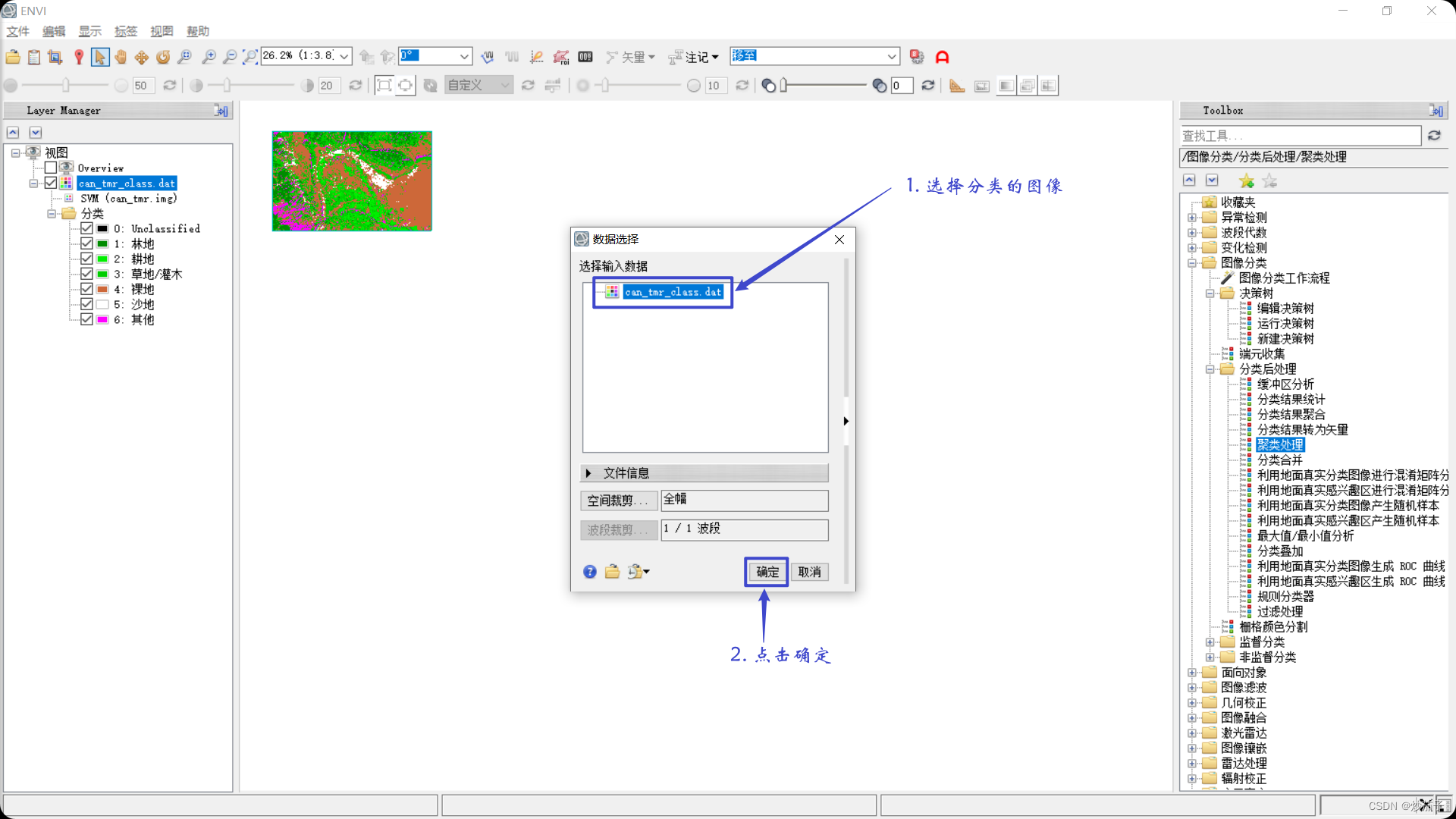Screen dimensions: 1456x819
Task: Click the 空间裁剪 button
Action: (618, 500)
